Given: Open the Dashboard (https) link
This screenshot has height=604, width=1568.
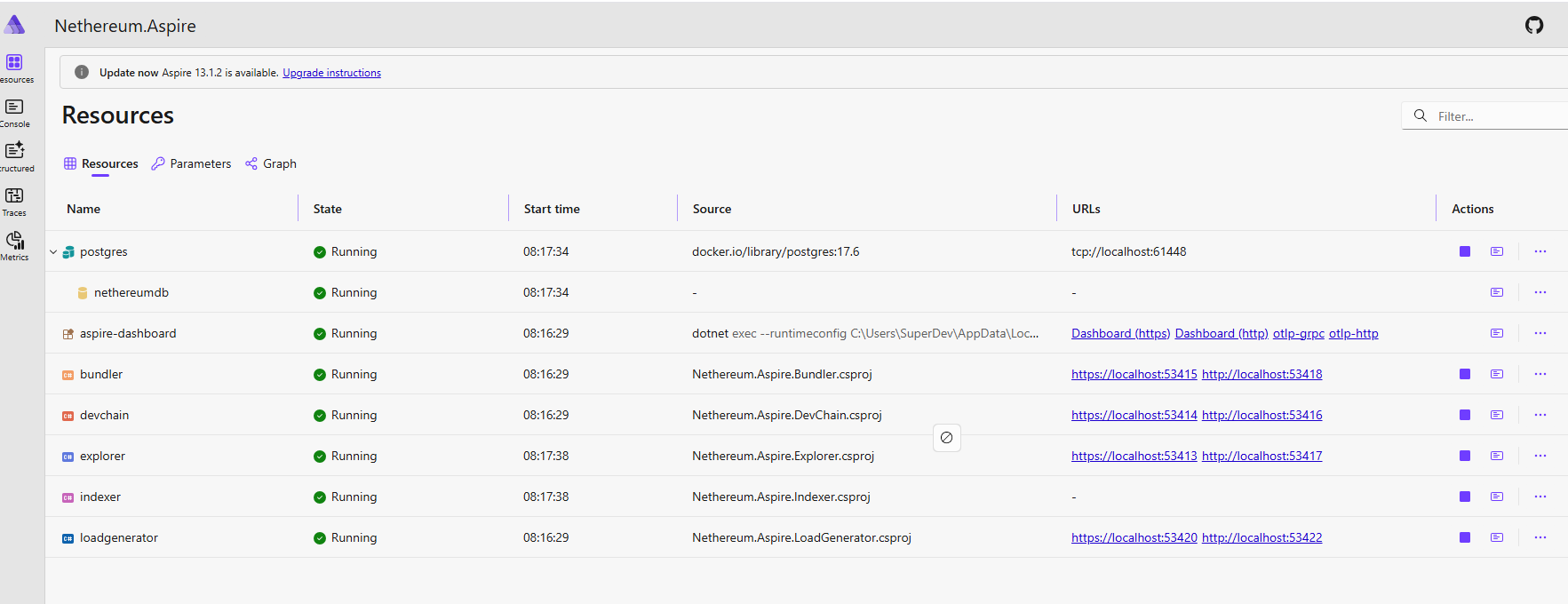Looking at the screenshot, I should (x=1120, y=333).
